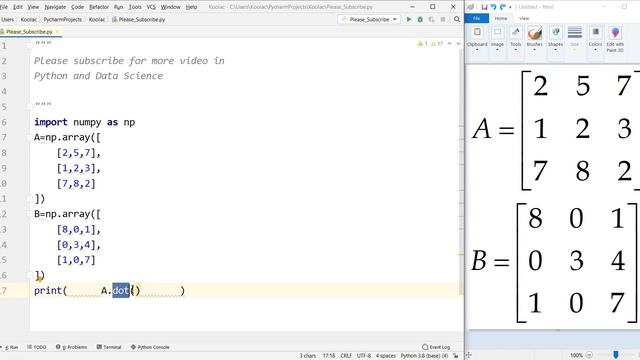Open the Code menu in PyCharm

coord(77,7)
